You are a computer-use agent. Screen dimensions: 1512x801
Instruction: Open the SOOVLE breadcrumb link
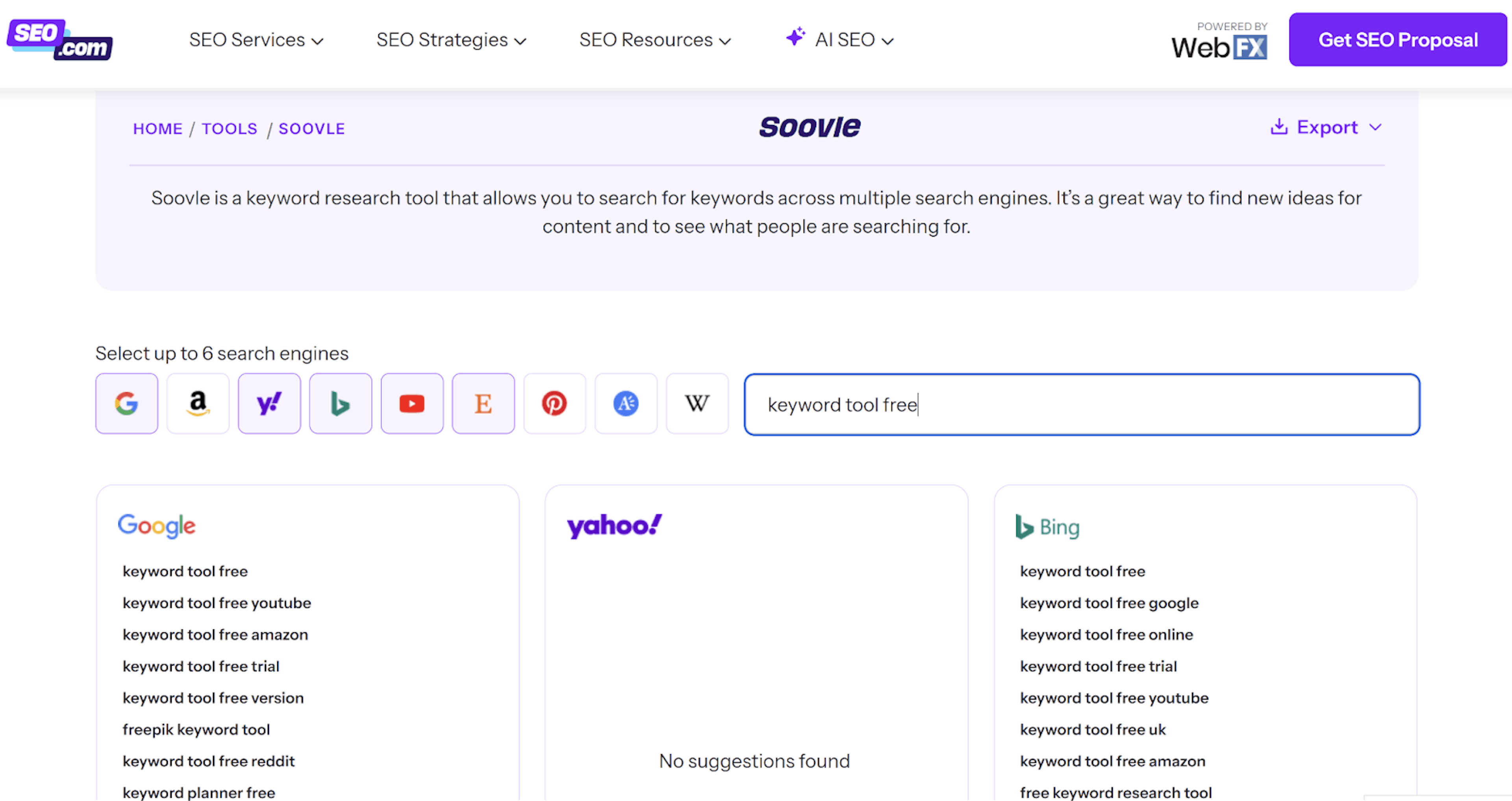(x=312, y=129)
